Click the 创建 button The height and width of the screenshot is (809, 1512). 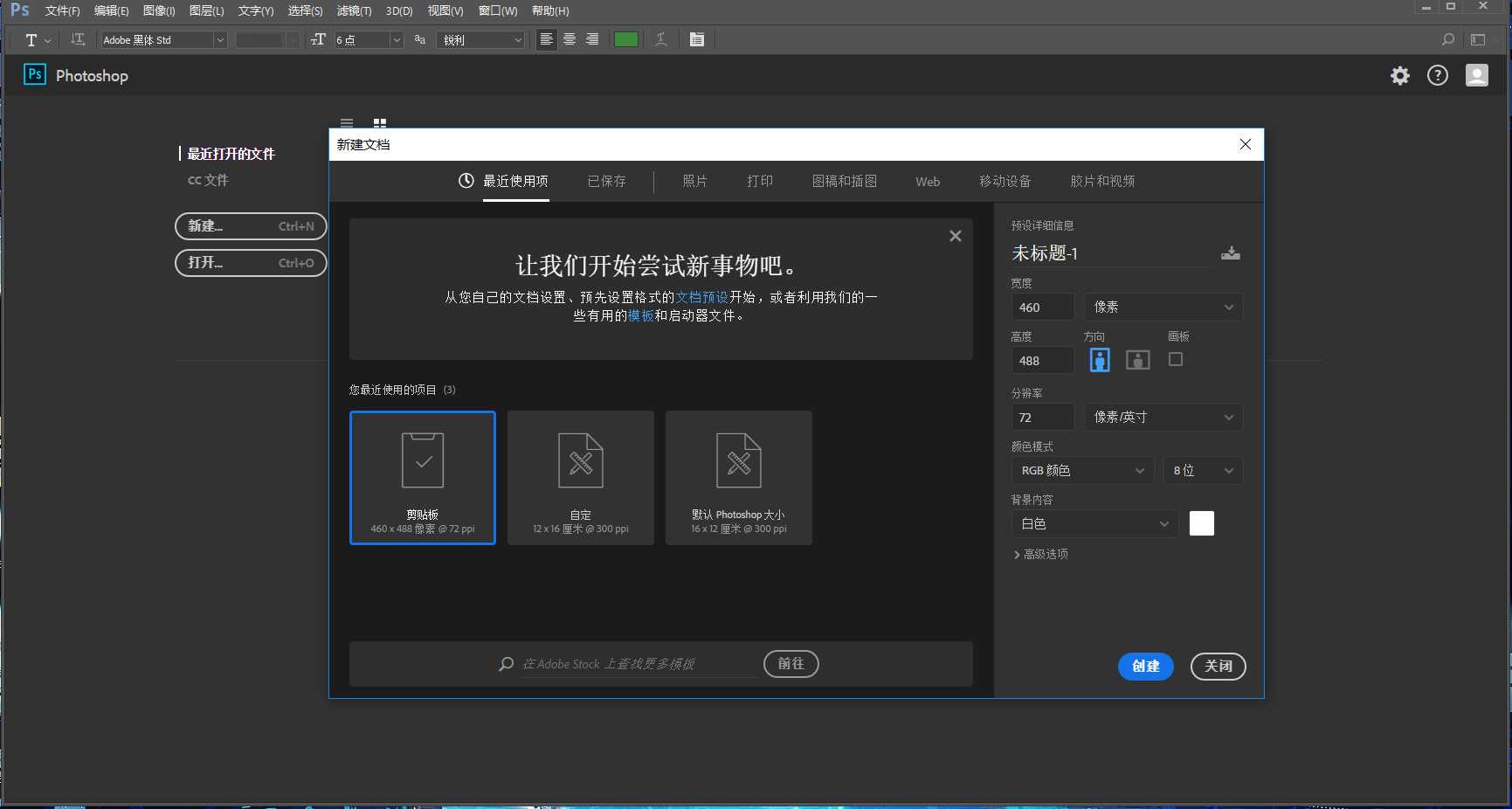point(1146,666)
